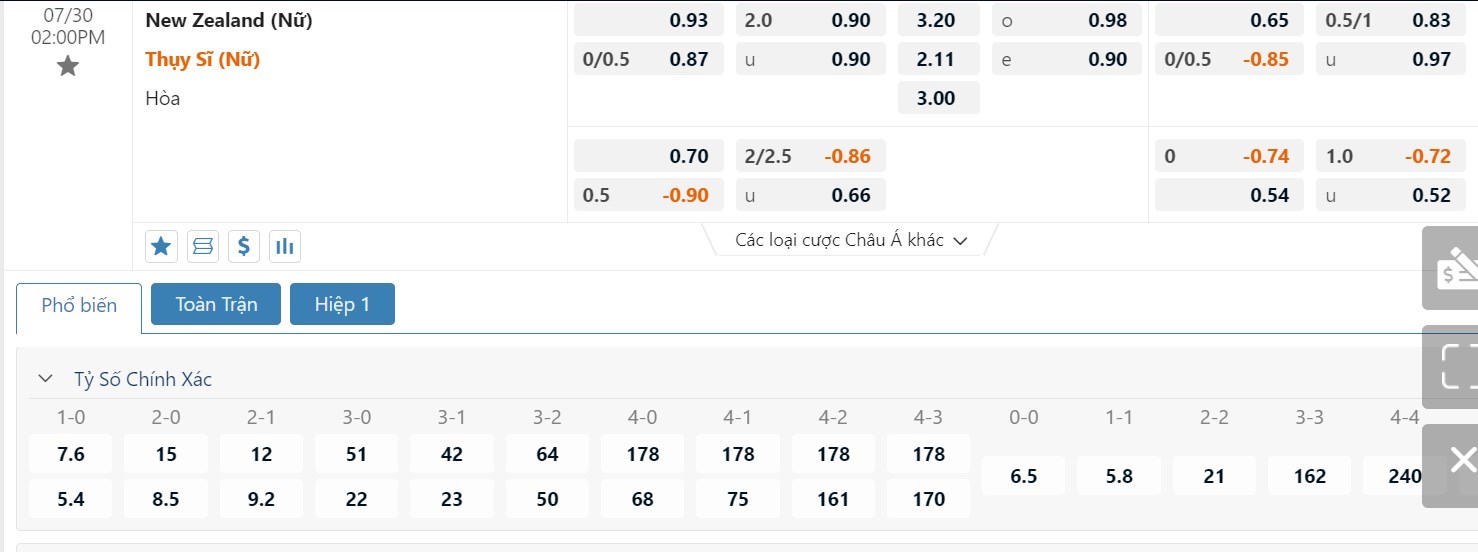Open the bar chart statistics icon
This screenshot has height=552, width=1478.
285,245
